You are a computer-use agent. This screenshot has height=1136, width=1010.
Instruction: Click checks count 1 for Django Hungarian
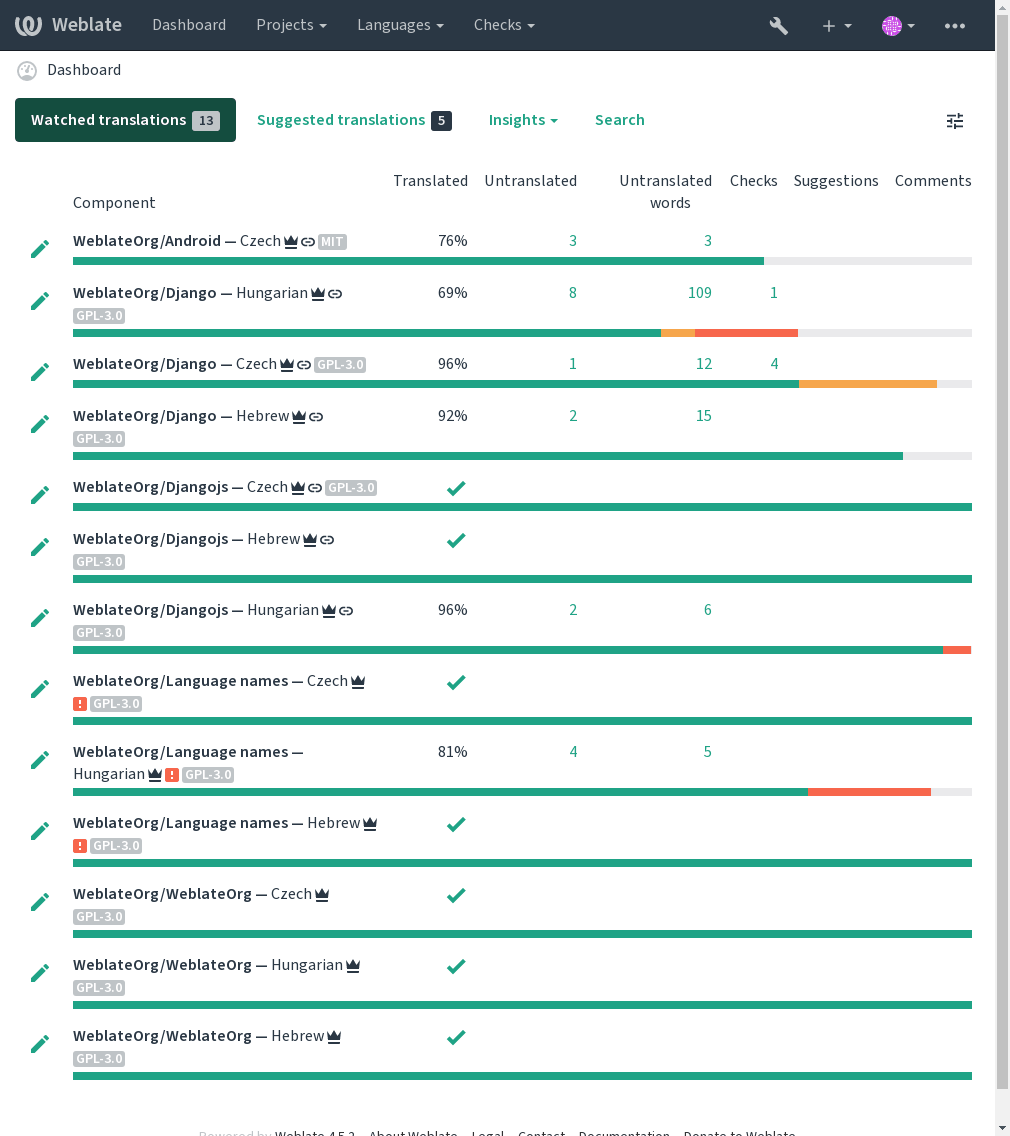(774, 293)
